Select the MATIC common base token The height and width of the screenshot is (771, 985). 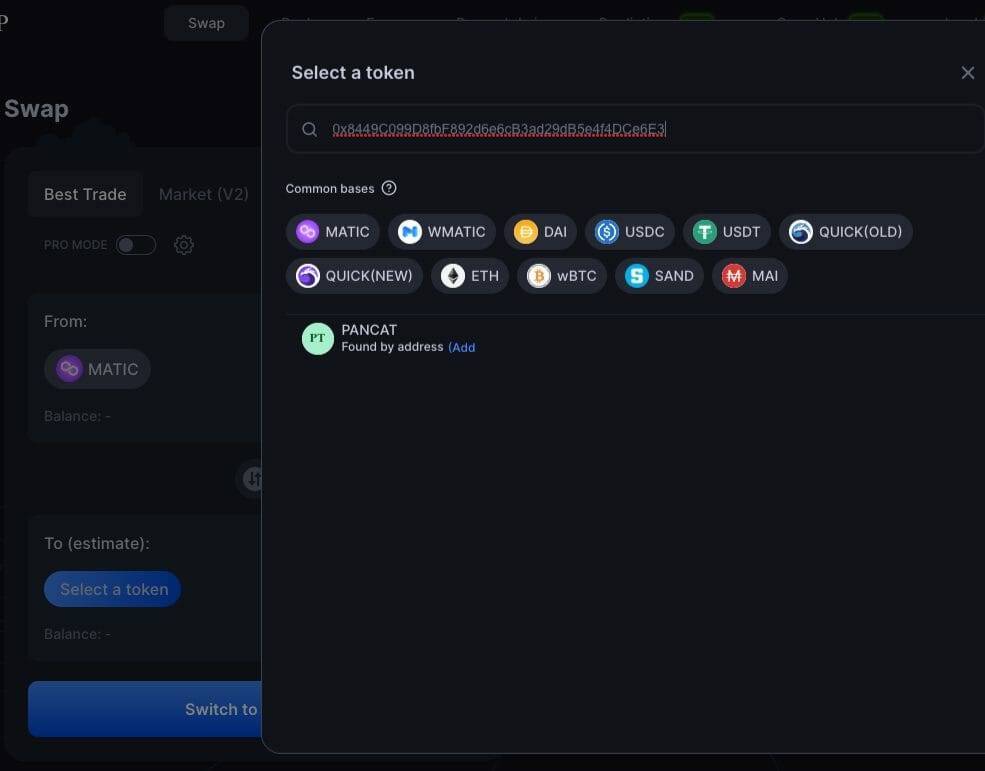[332, 232]
